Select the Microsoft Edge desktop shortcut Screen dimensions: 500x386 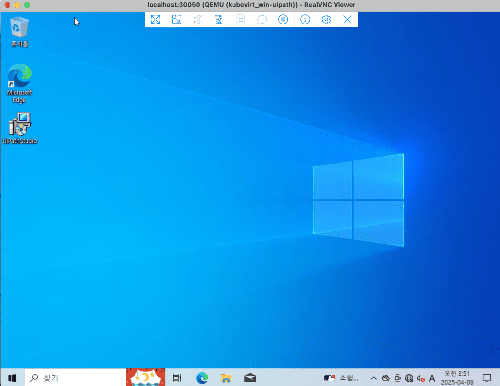pos(19,83)
